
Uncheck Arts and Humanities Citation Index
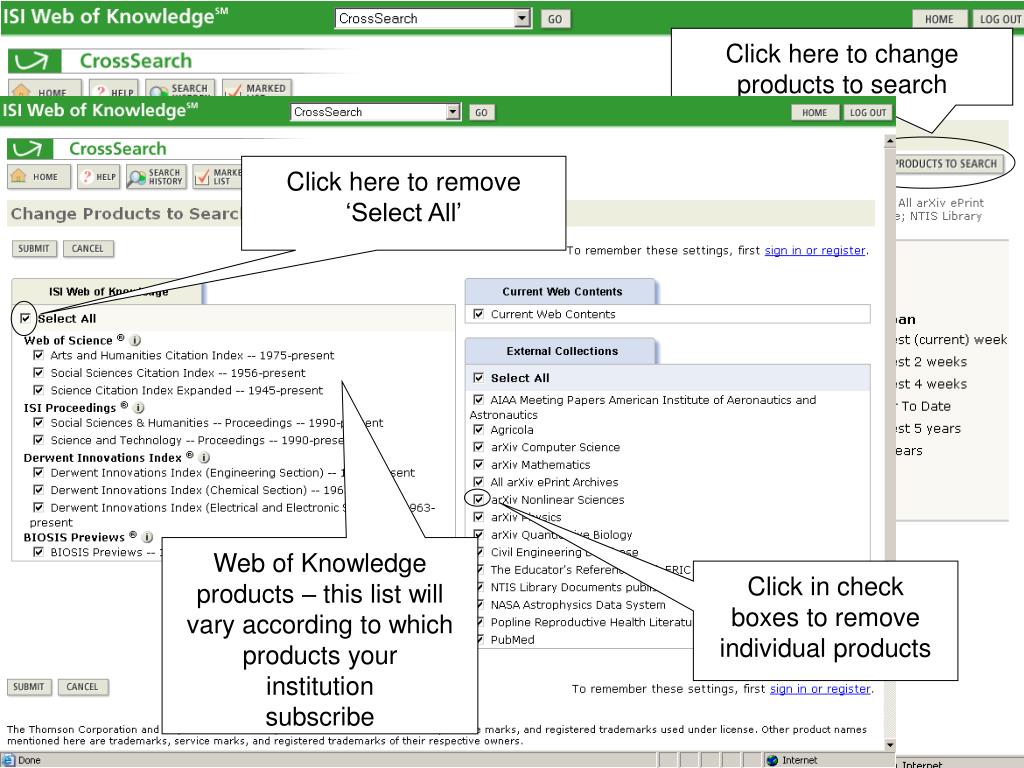39,355
